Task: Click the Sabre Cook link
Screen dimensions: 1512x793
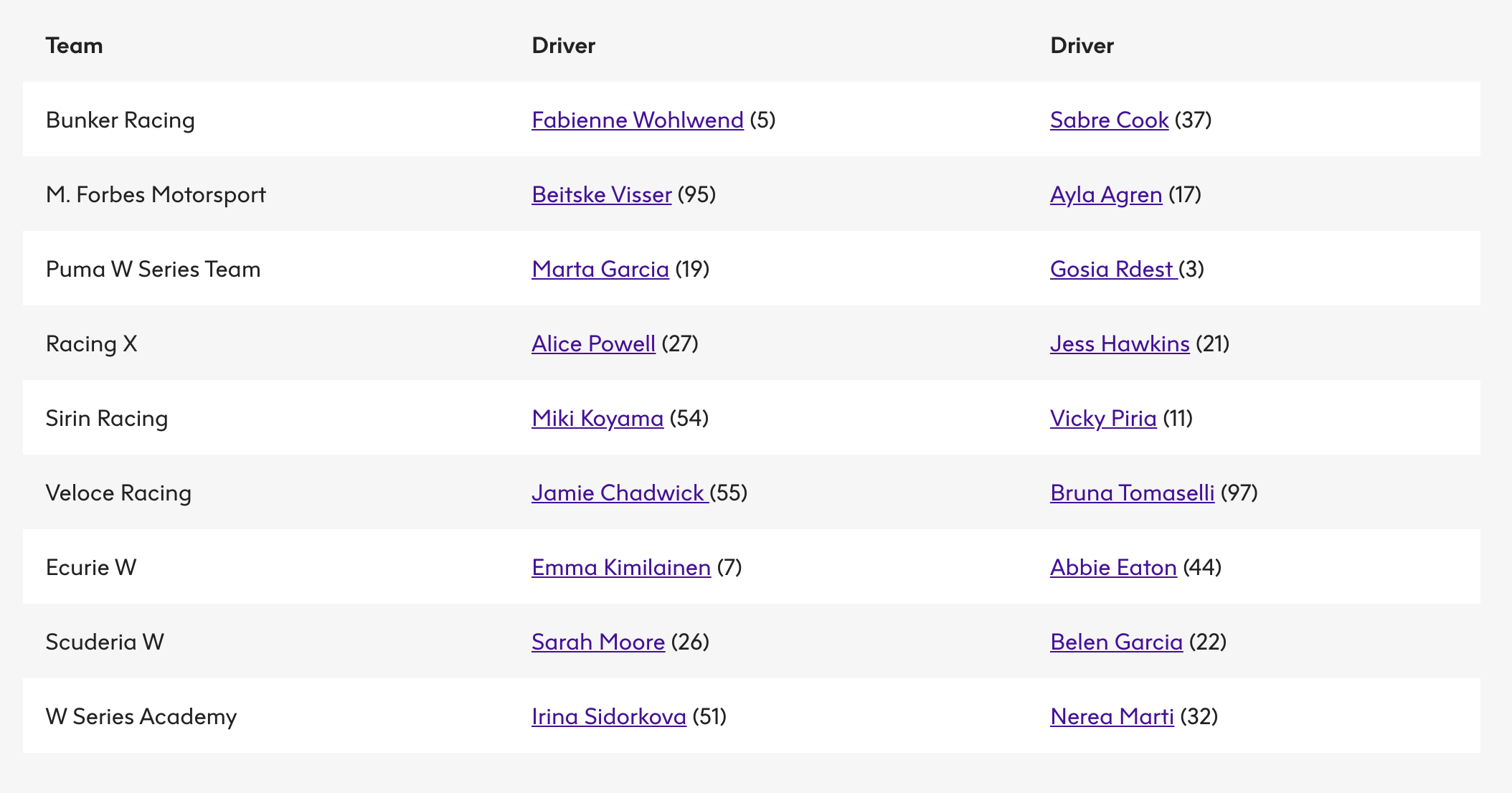Action: pos(1109,120)
